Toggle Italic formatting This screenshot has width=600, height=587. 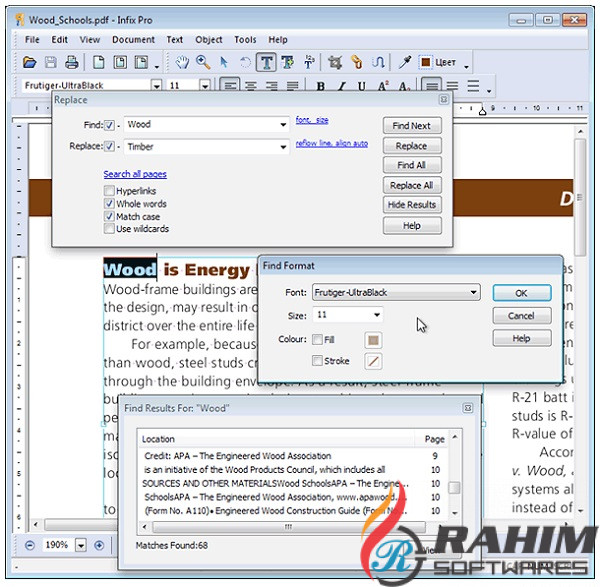(x=342, y=86)
